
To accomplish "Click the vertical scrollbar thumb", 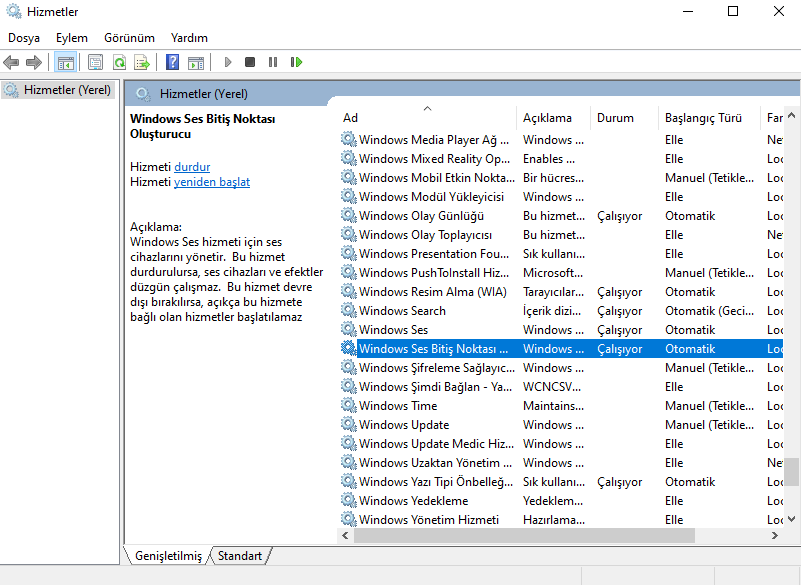I will (791, 472).
